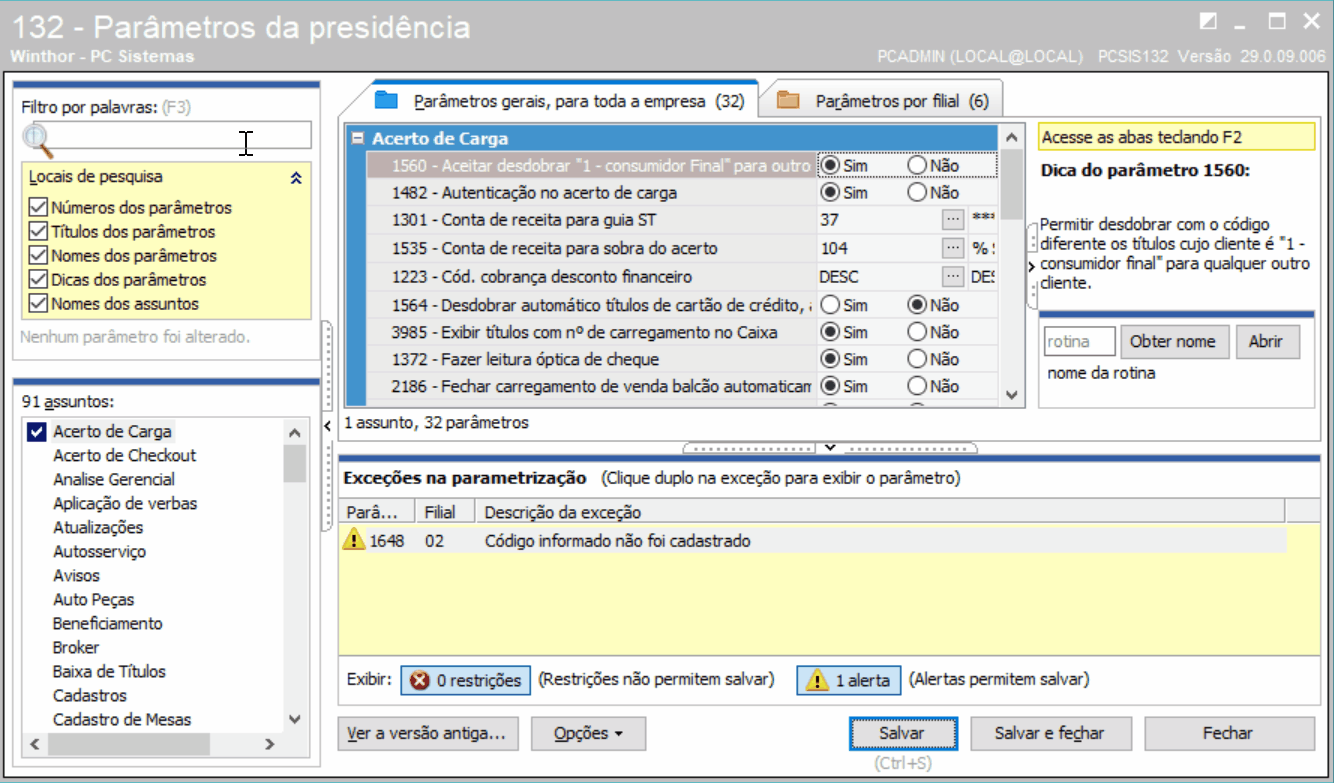Image resolution: width=1334 pixels, height=783 pixels.
Task: Uncheck Dicas dos parâmetros
Action: [x=38, y=280]
